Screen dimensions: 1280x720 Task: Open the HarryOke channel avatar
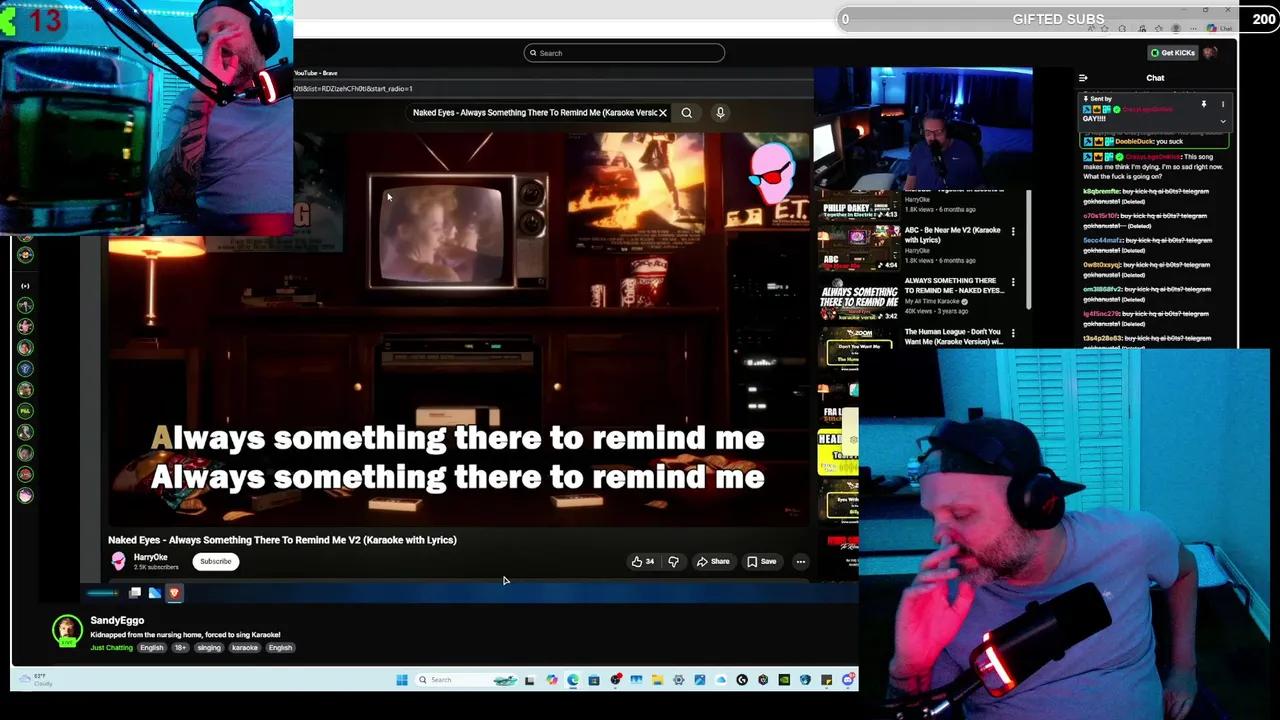[x=118, y=561]
